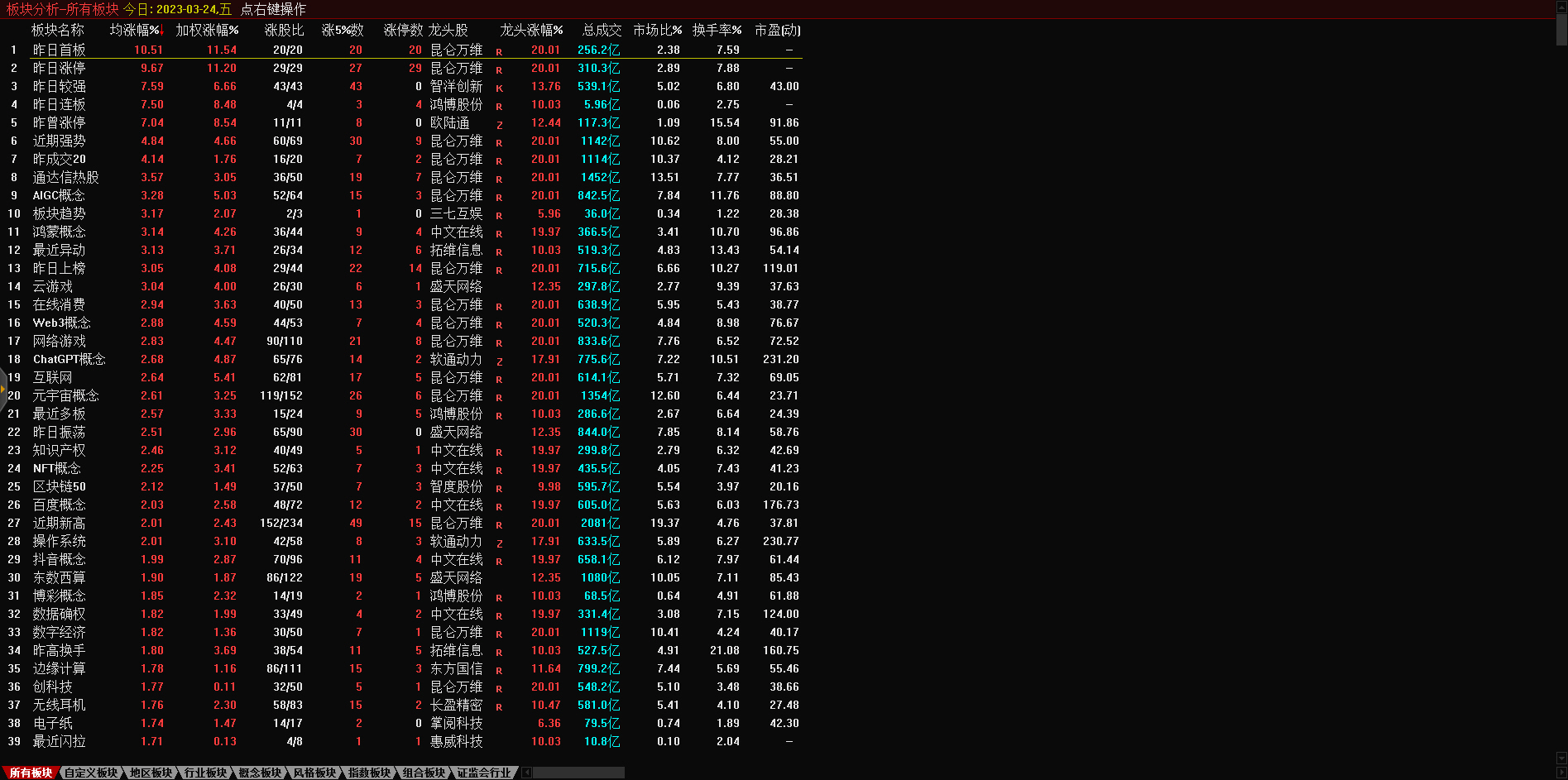Click the Z marker beside 欧陆通
Viewport: 1568px width, 780px height.
[499, 124]
